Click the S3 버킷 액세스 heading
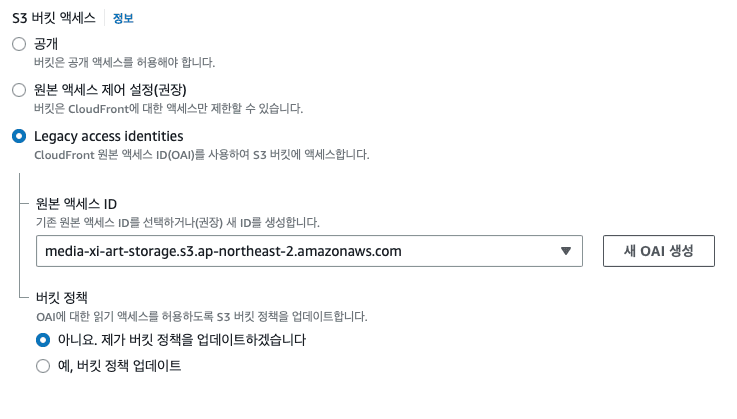Image resolution: width=737 pixels, height=419 pixels. [x=54, y=18]
